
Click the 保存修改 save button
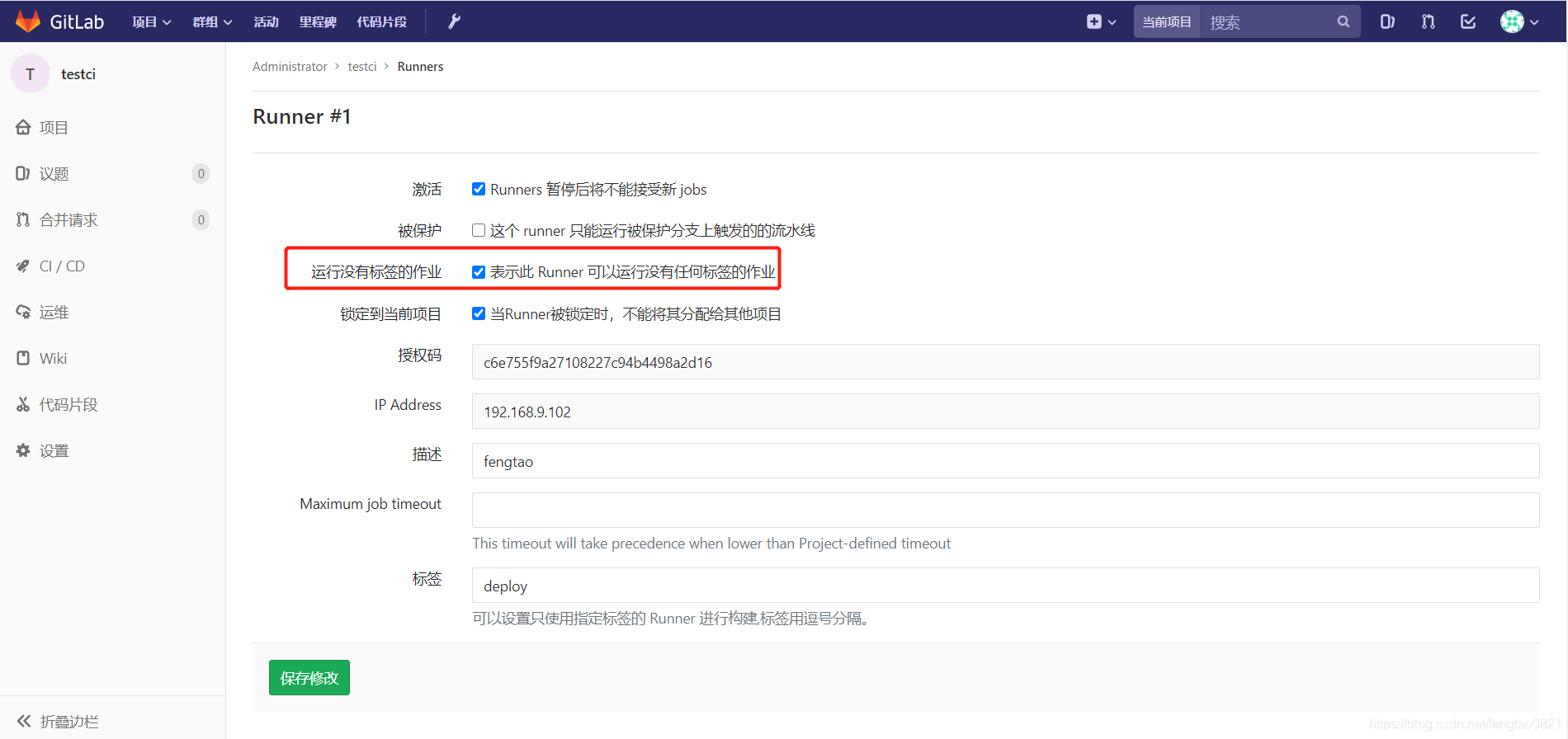[x=309, y=677]
